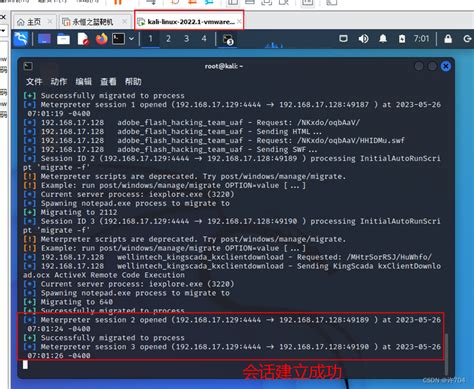Screen dimensions: 474x389
Task: Open the file manager panel icon
Action: (x=63, y=39)
